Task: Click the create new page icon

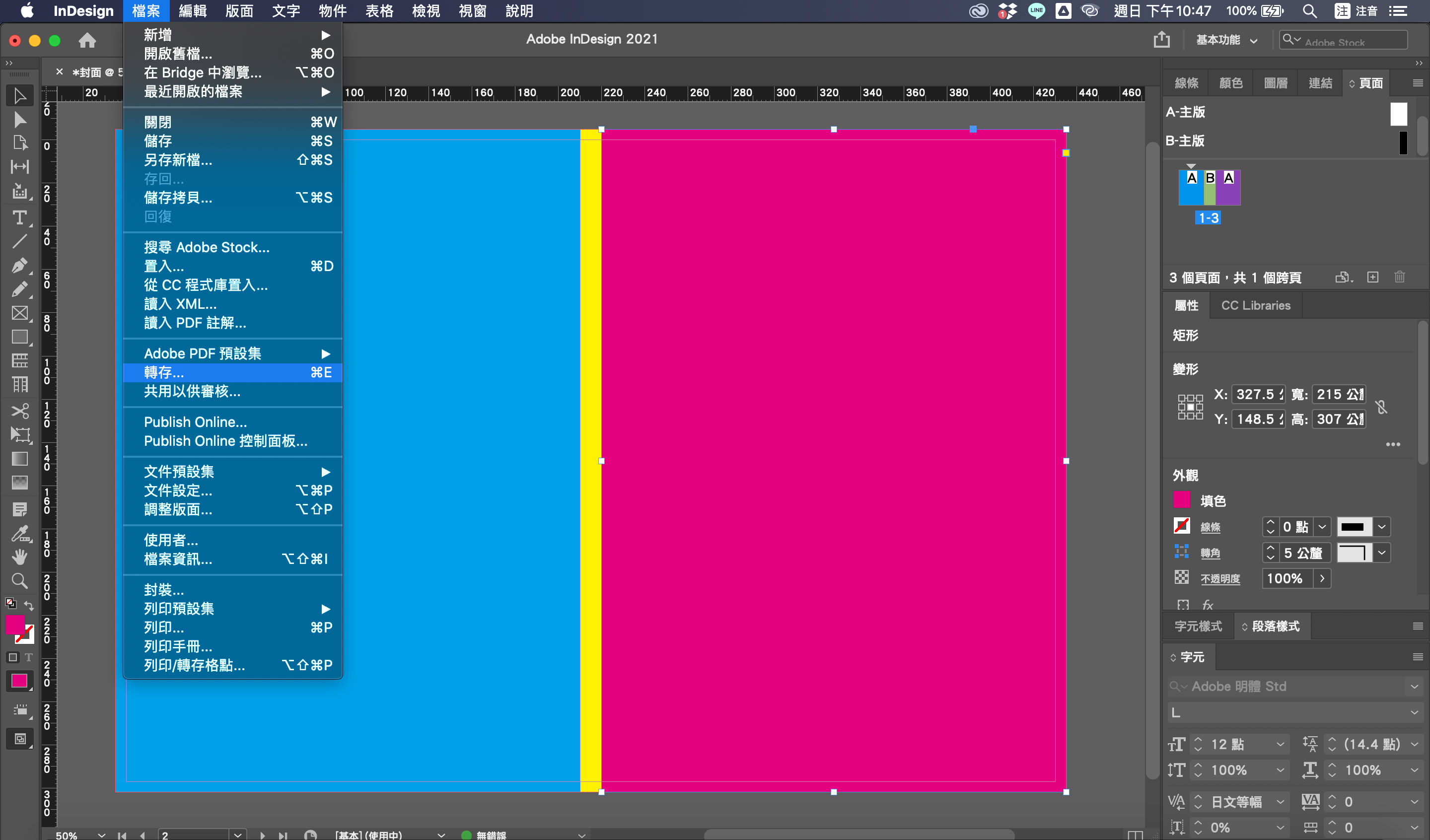Action: [1372, 277]
